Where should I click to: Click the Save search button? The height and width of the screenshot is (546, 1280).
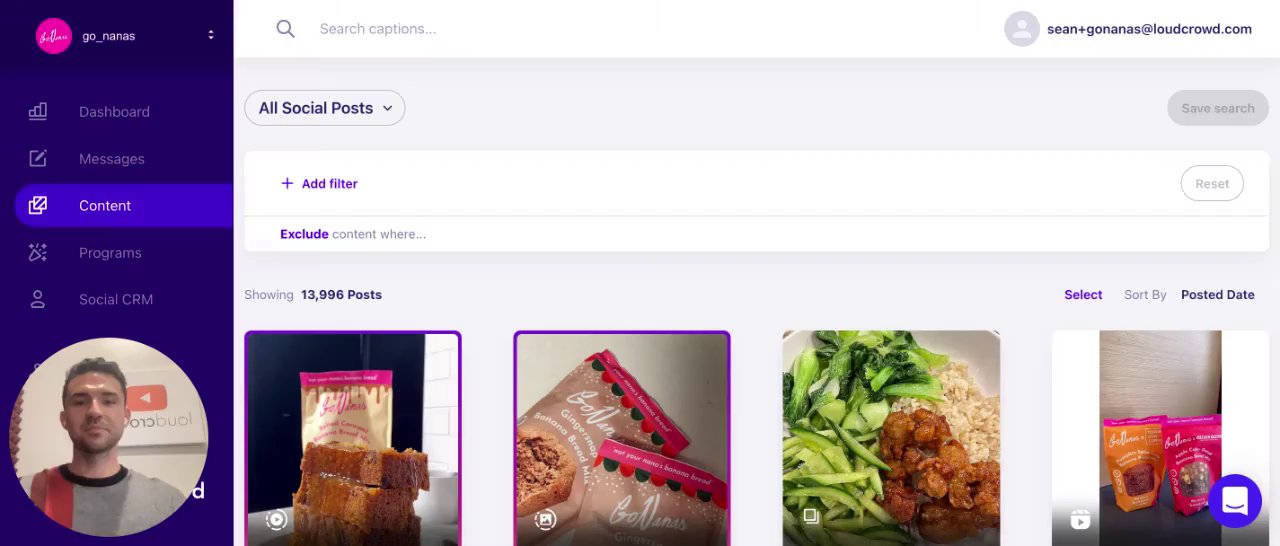(x=1217, y=108)
